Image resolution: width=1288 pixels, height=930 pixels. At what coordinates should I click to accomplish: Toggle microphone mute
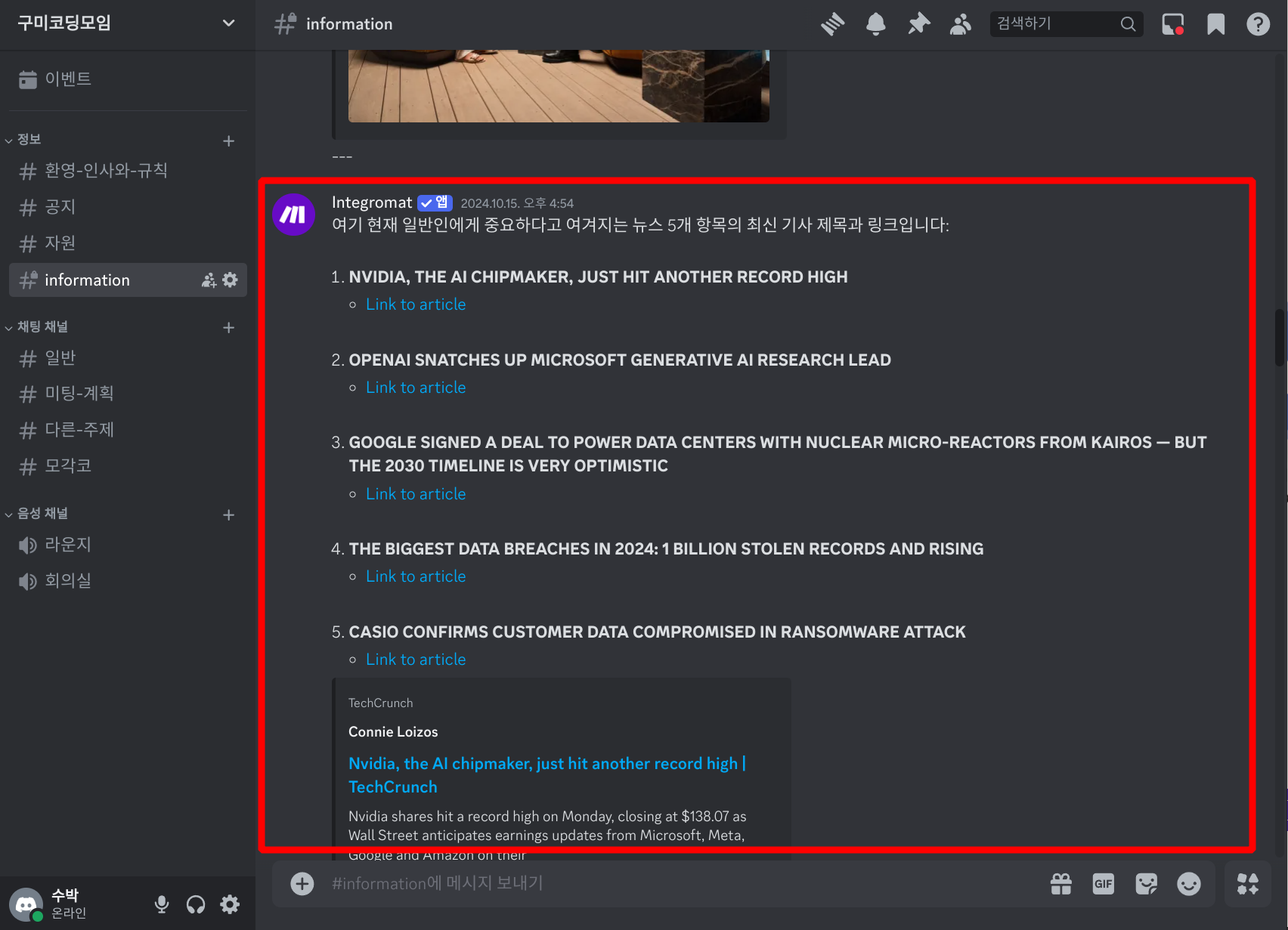pos(162,904)
